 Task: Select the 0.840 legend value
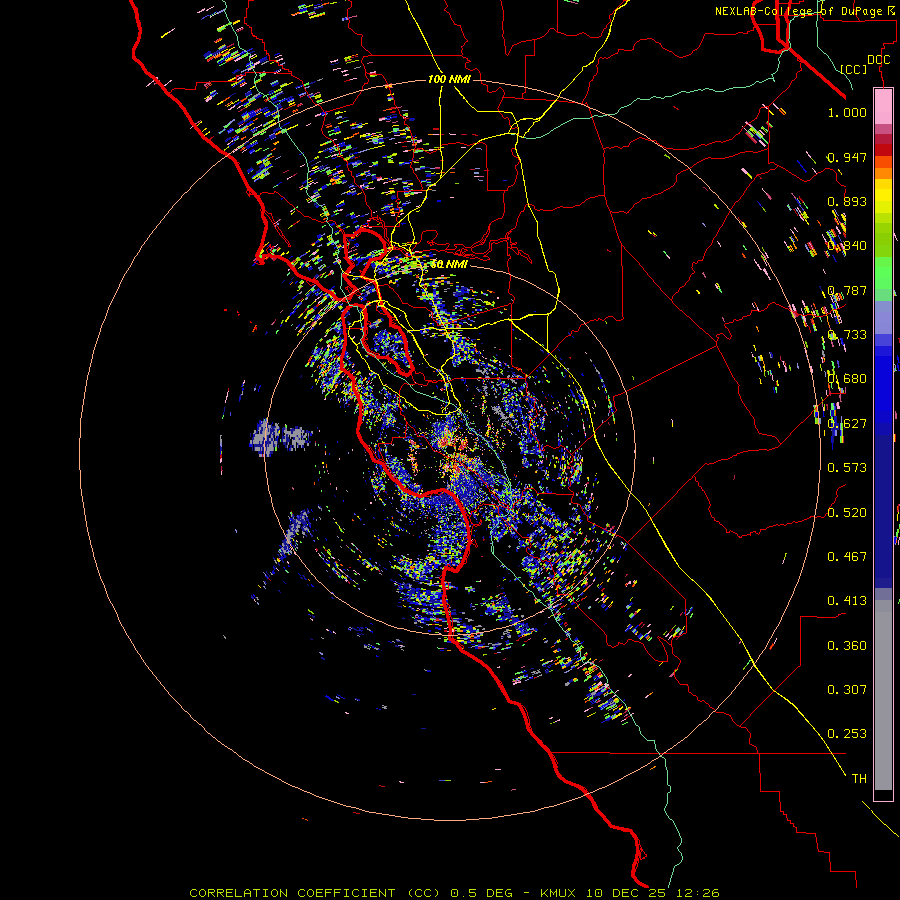(847, 246)
